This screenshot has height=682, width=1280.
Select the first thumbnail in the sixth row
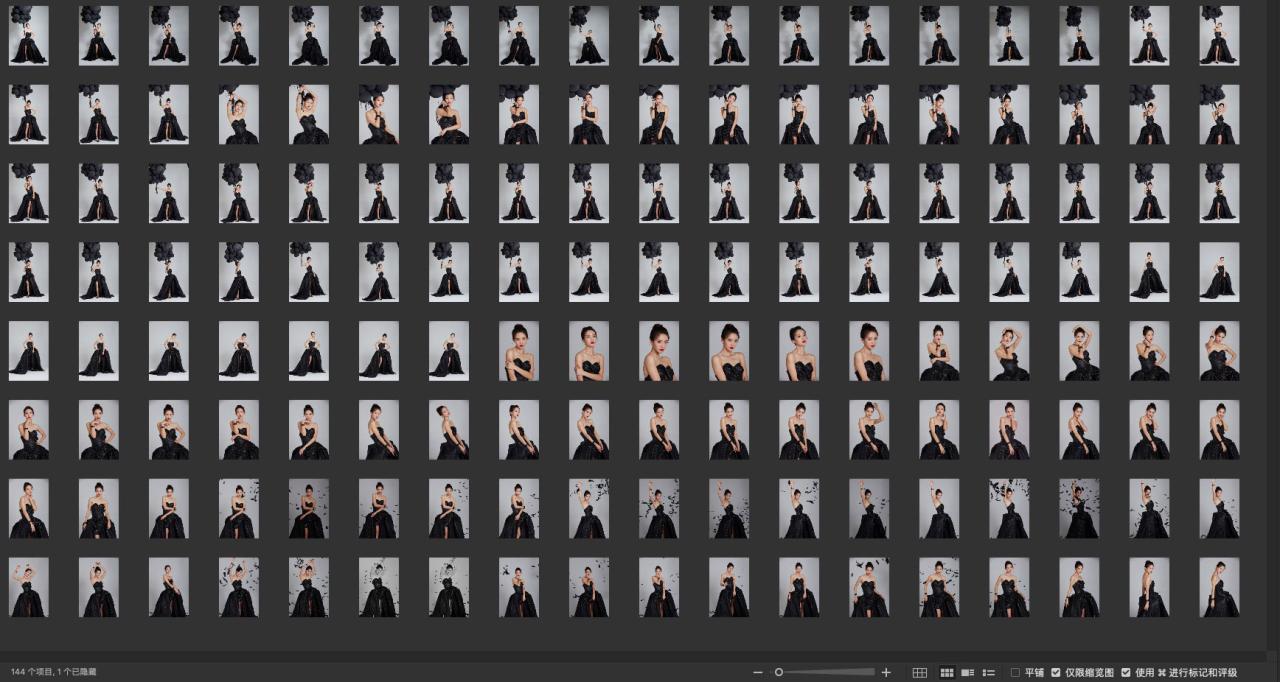coord(28,430)
